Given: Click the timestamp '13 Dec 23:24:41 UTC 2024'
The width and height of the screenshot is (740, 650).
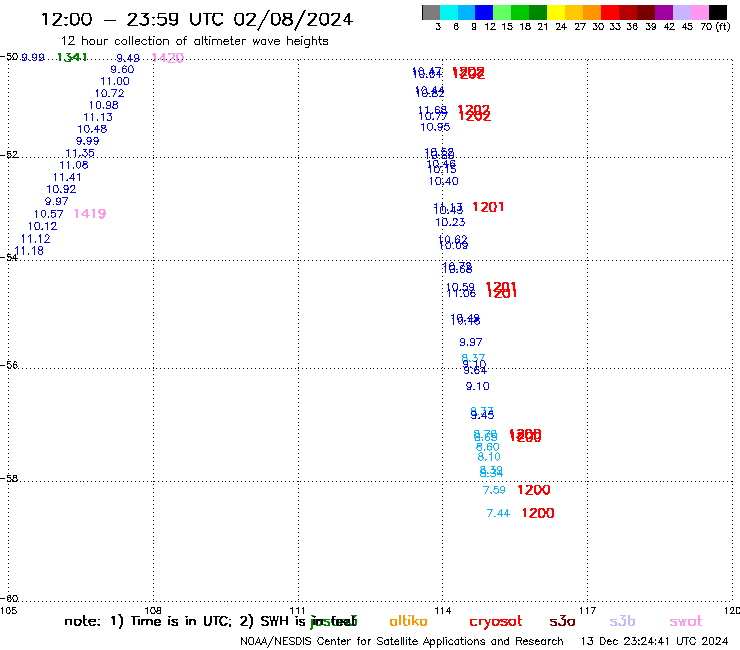Looking at the screenshot, I should (x=654, y=641).
